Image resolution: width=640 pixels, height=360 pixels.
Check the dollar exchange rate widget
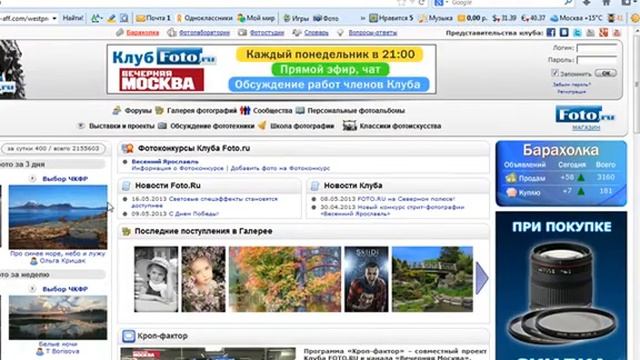(x=504, y=18)
